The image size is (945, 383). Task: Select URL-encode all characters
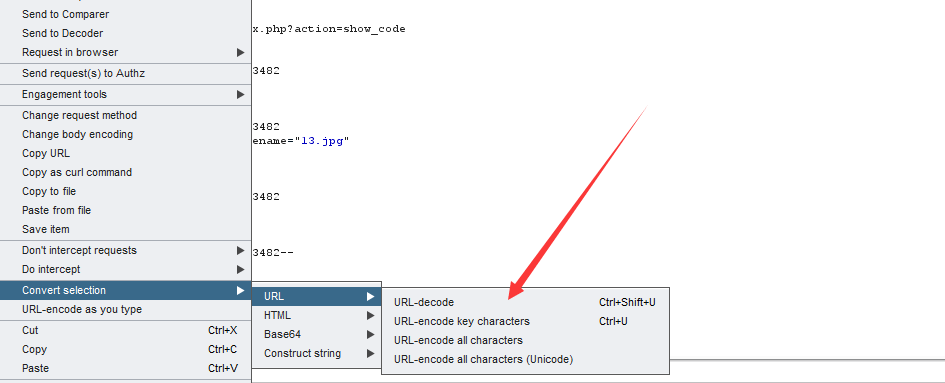click(525, 340)
